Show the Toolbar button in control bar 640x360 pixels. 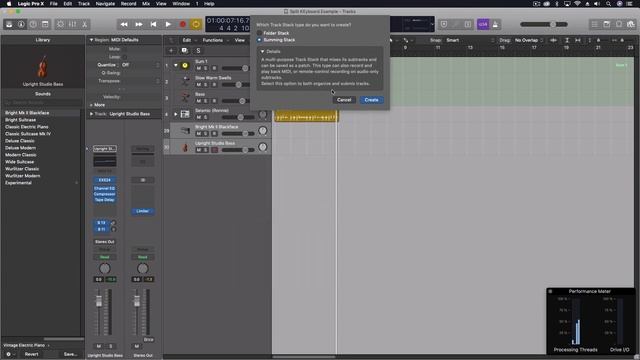point(45,24)
